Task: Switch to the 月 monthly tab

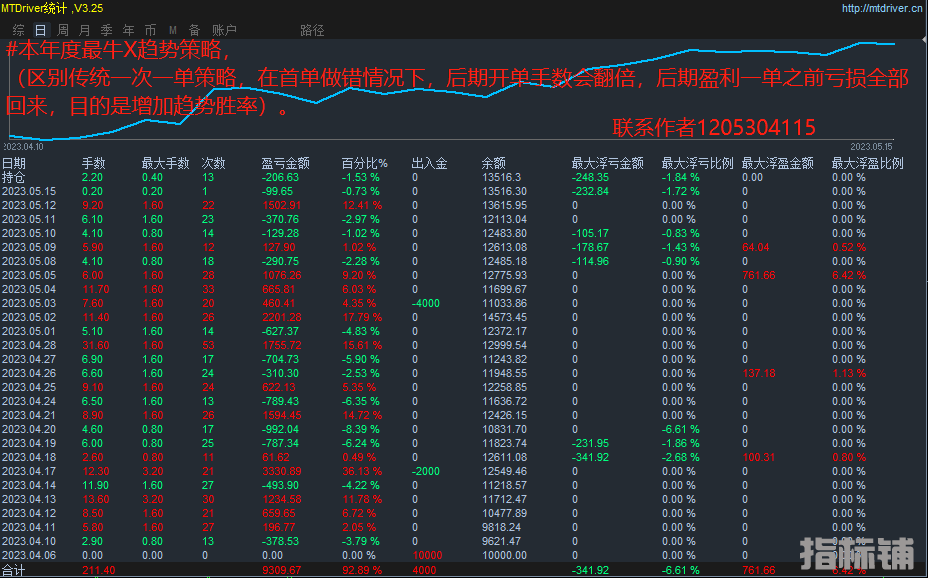Action: coord(85,30)
